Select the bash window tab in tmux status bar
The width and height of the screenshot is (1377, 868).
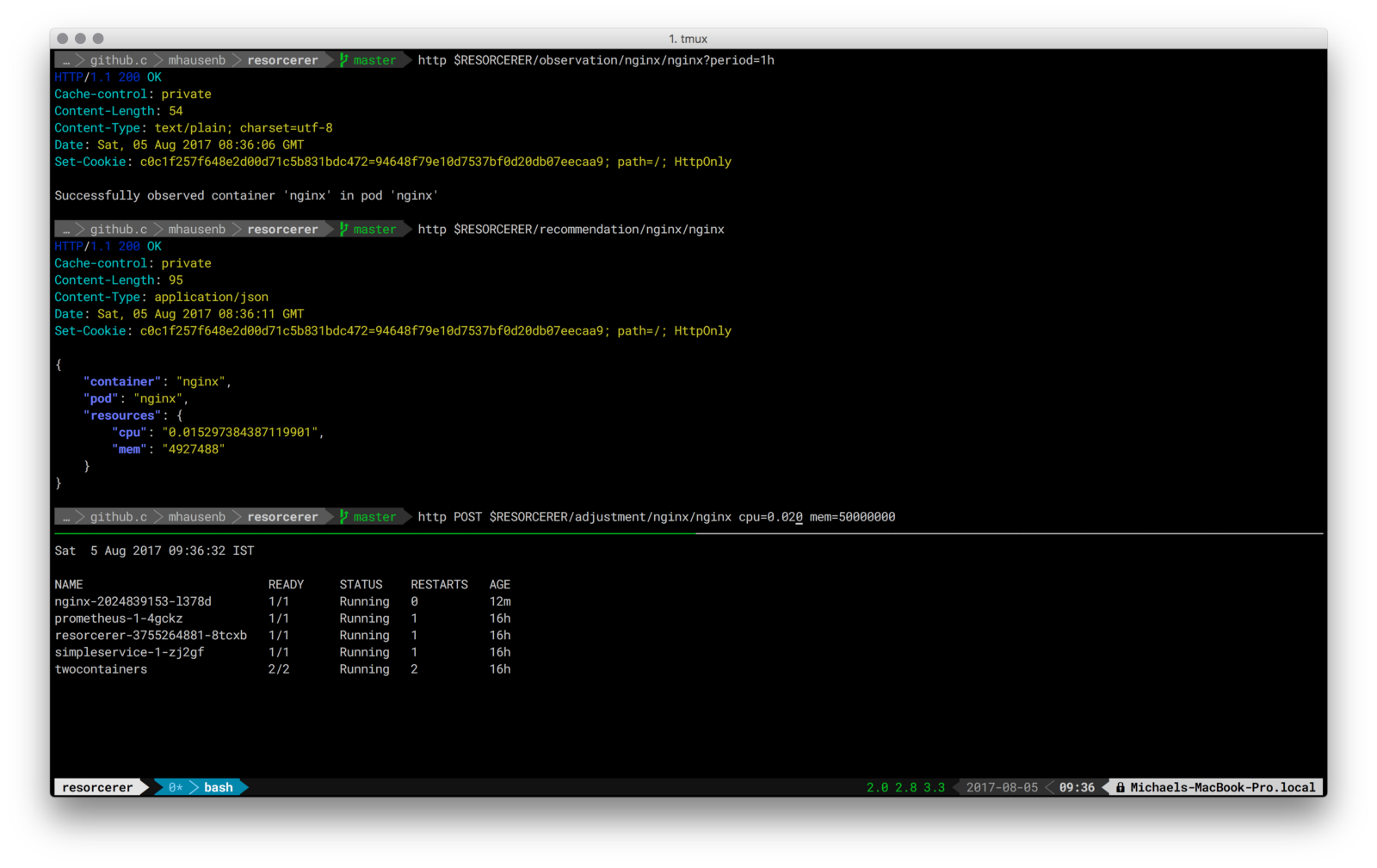click(219, 787)
